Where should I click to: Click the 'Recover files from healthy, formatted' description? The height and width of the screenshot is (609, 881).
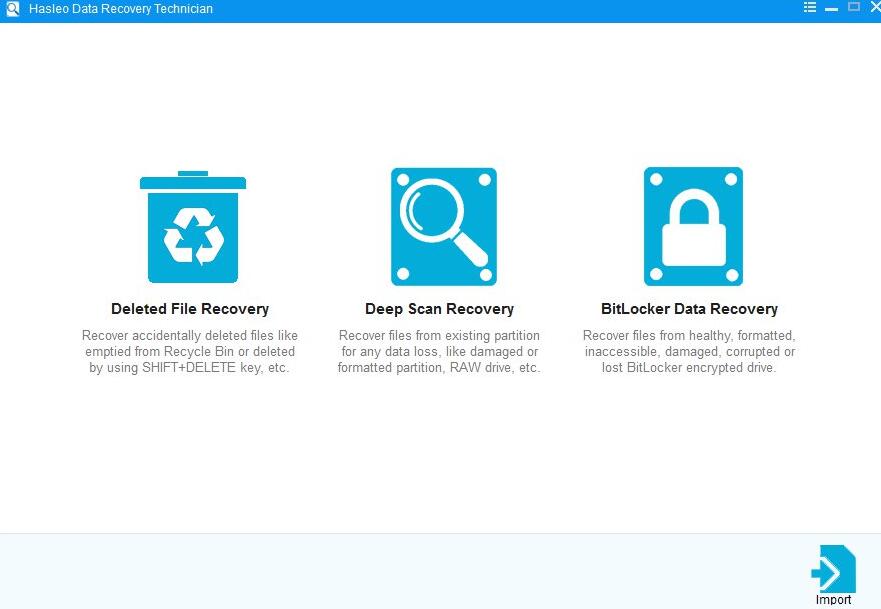(689, 352)
